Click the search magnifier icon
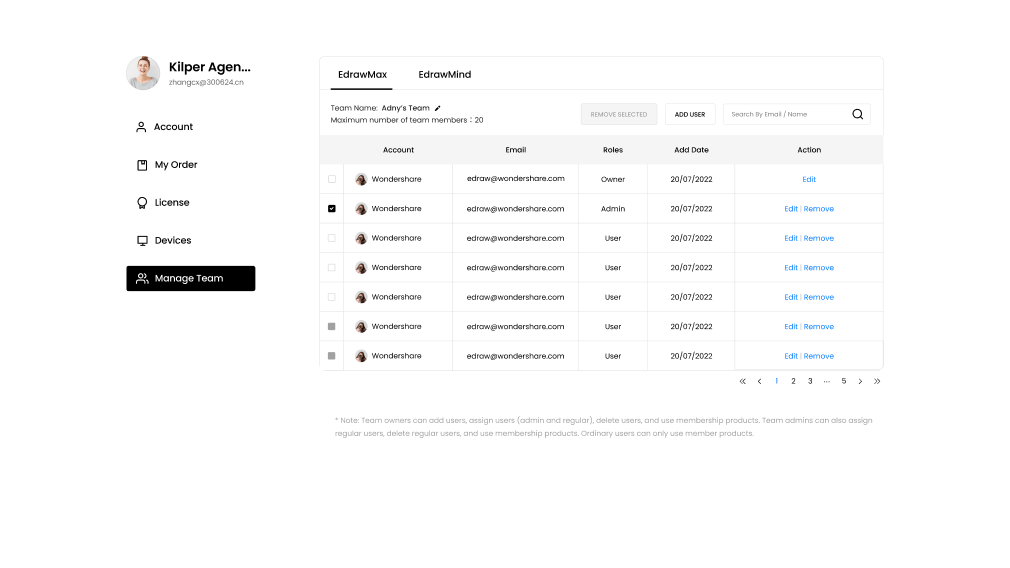 857,114
